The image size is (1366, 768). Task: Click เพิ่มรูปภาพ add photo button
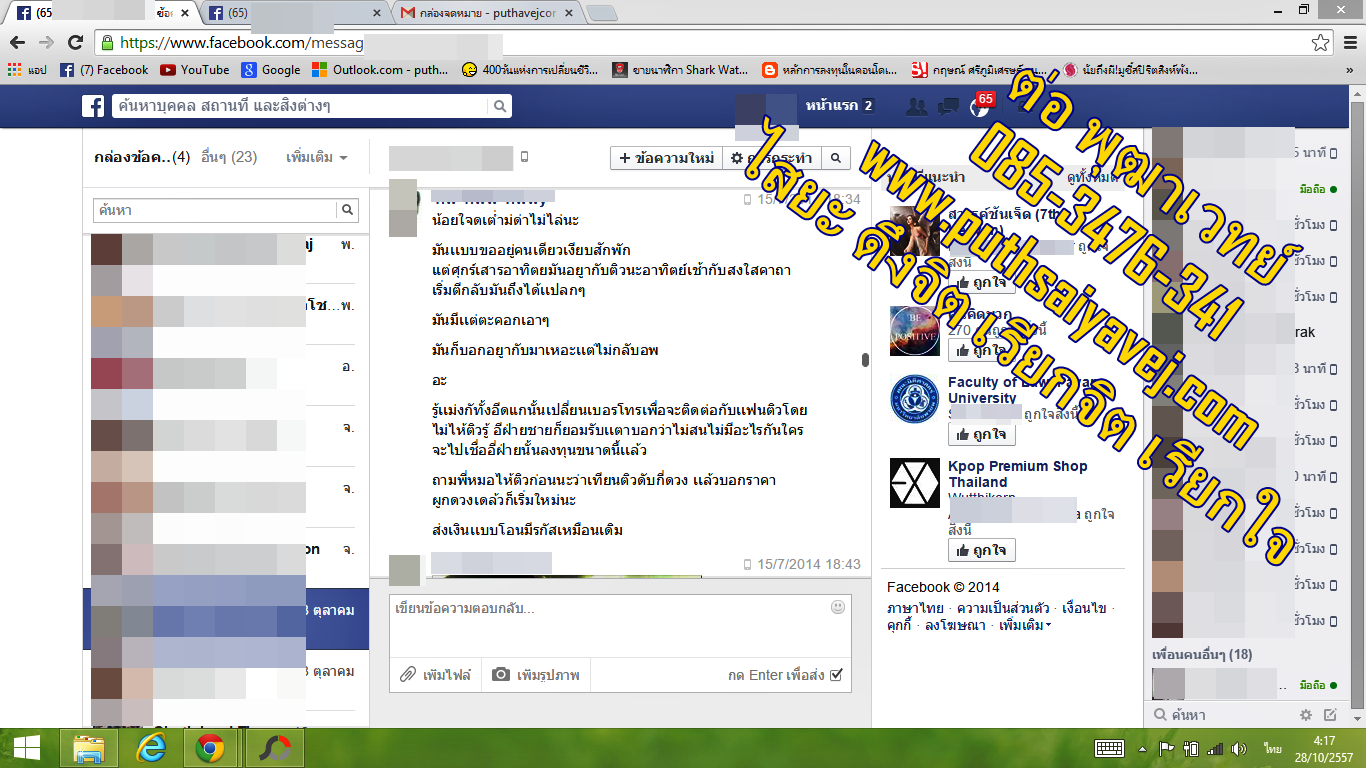(x=535, y=675)
